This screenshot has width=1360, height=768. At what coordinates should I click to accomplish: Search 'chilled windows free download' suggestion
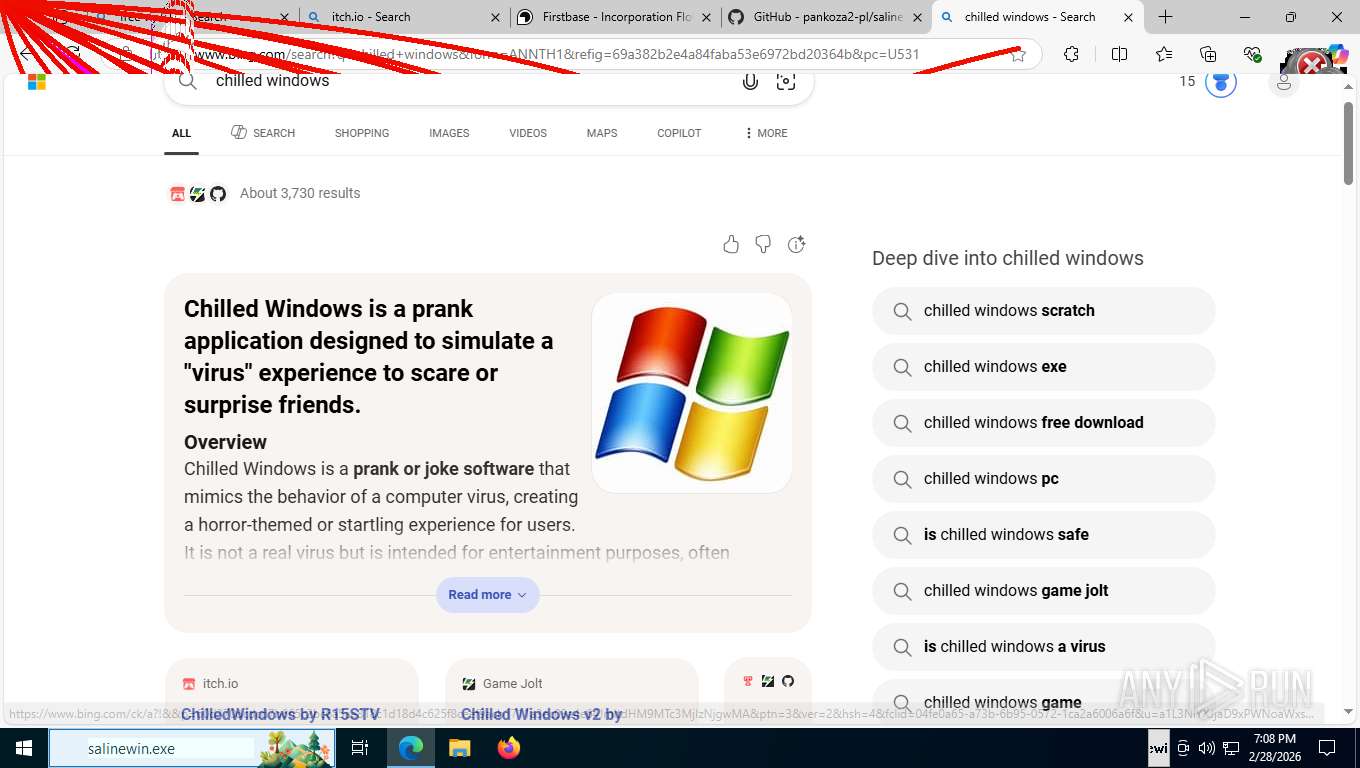1043,423
